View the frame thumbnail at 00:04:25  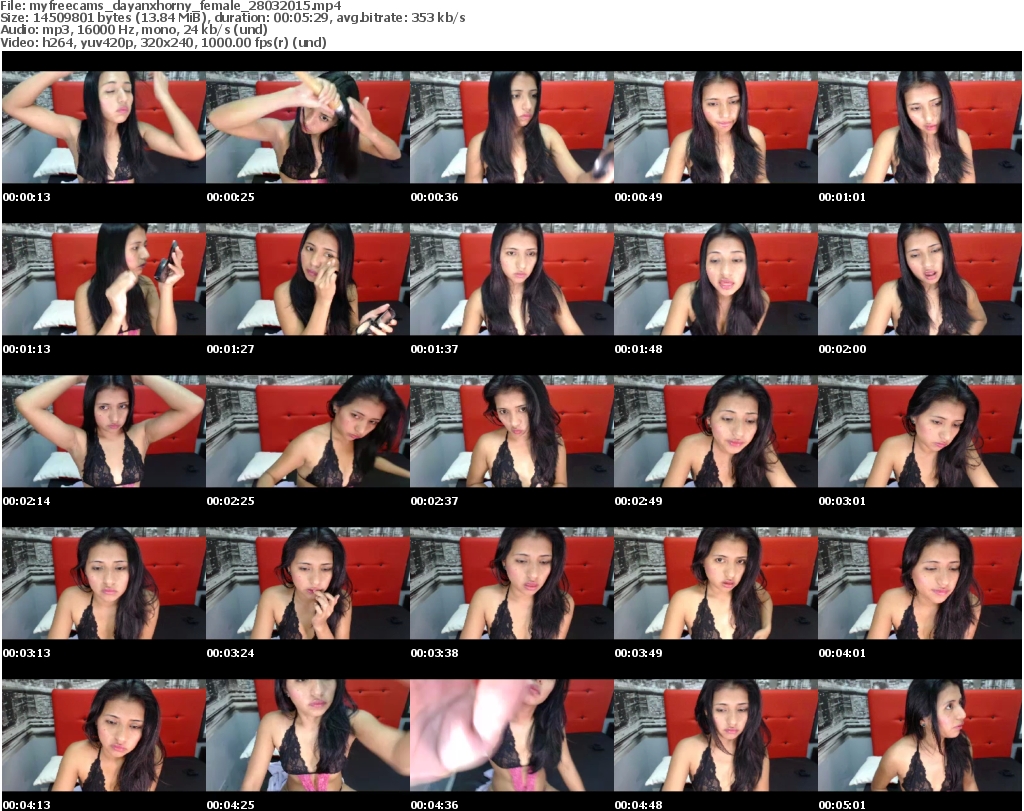(x=308, y=735)
